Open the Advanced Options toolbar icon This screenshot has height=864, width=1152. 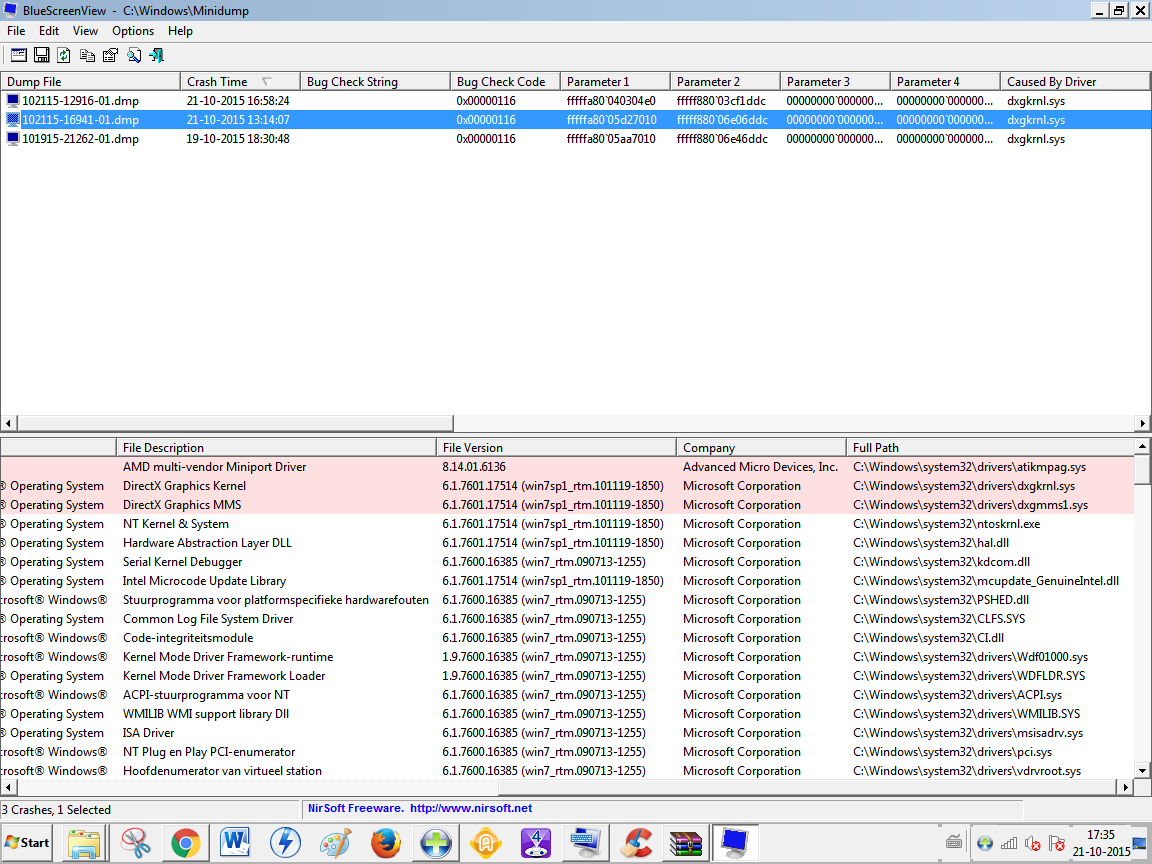[19, 55]
